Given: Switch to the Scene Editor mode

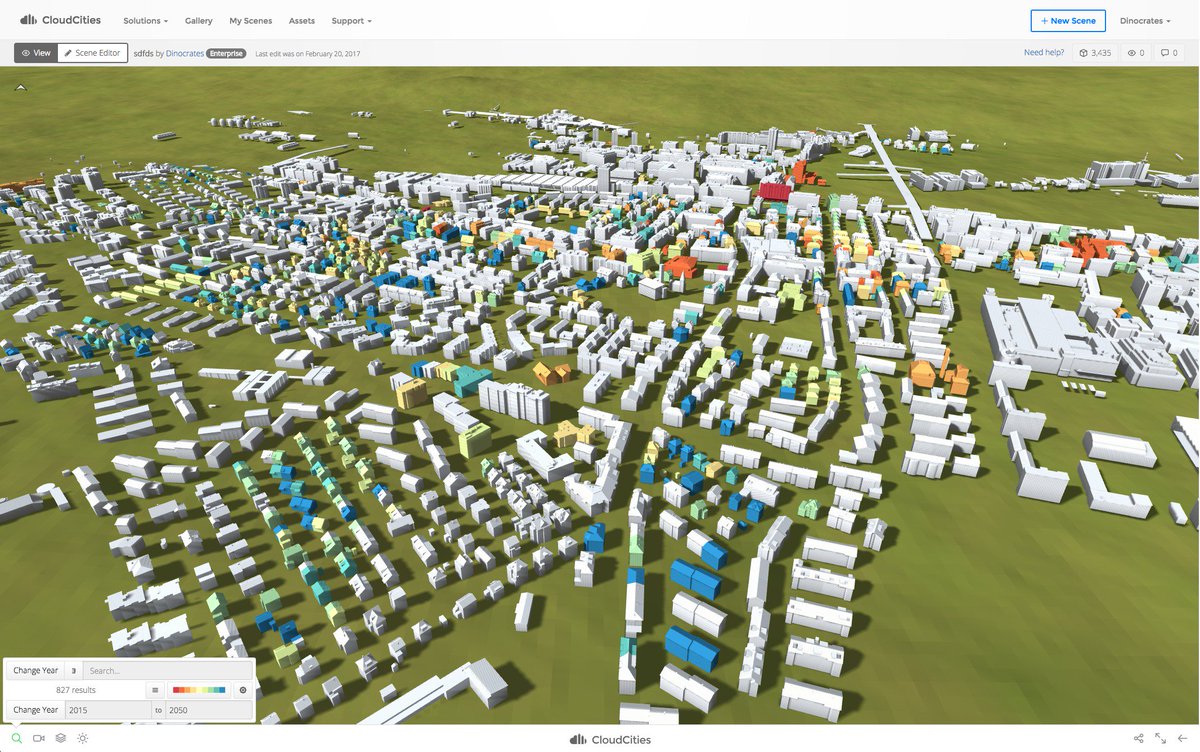Looking at the screenshot, I should (x=92, y=53).
